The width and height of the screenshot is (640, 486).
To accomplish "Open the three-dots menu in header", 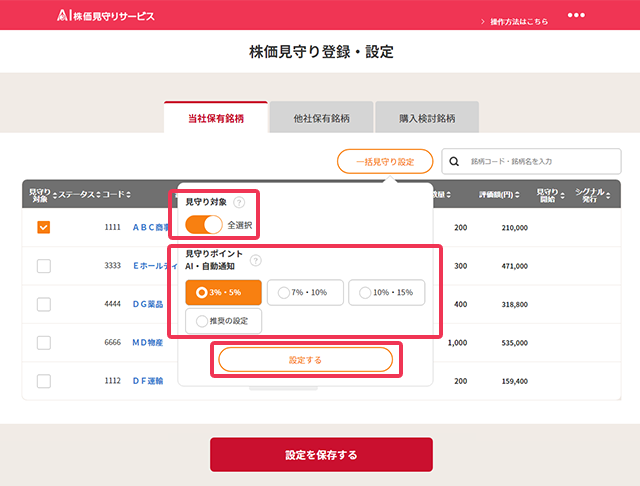I will pyautogui.click(x=578, y=16).
